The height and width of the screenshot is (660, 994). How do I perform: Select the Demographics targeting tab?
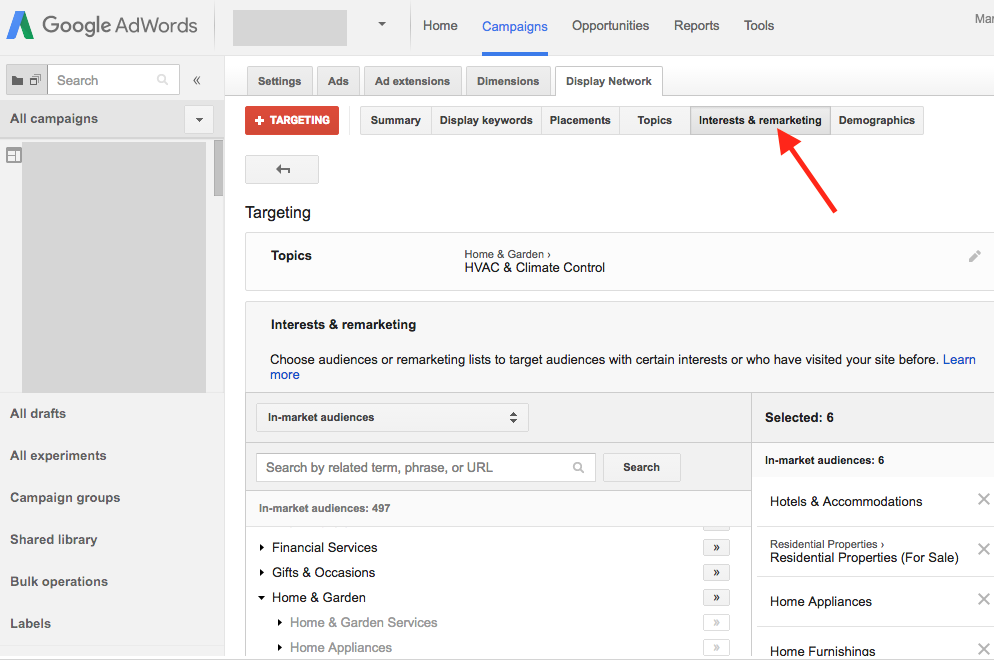pyautogui.click(x=876, y=120)
